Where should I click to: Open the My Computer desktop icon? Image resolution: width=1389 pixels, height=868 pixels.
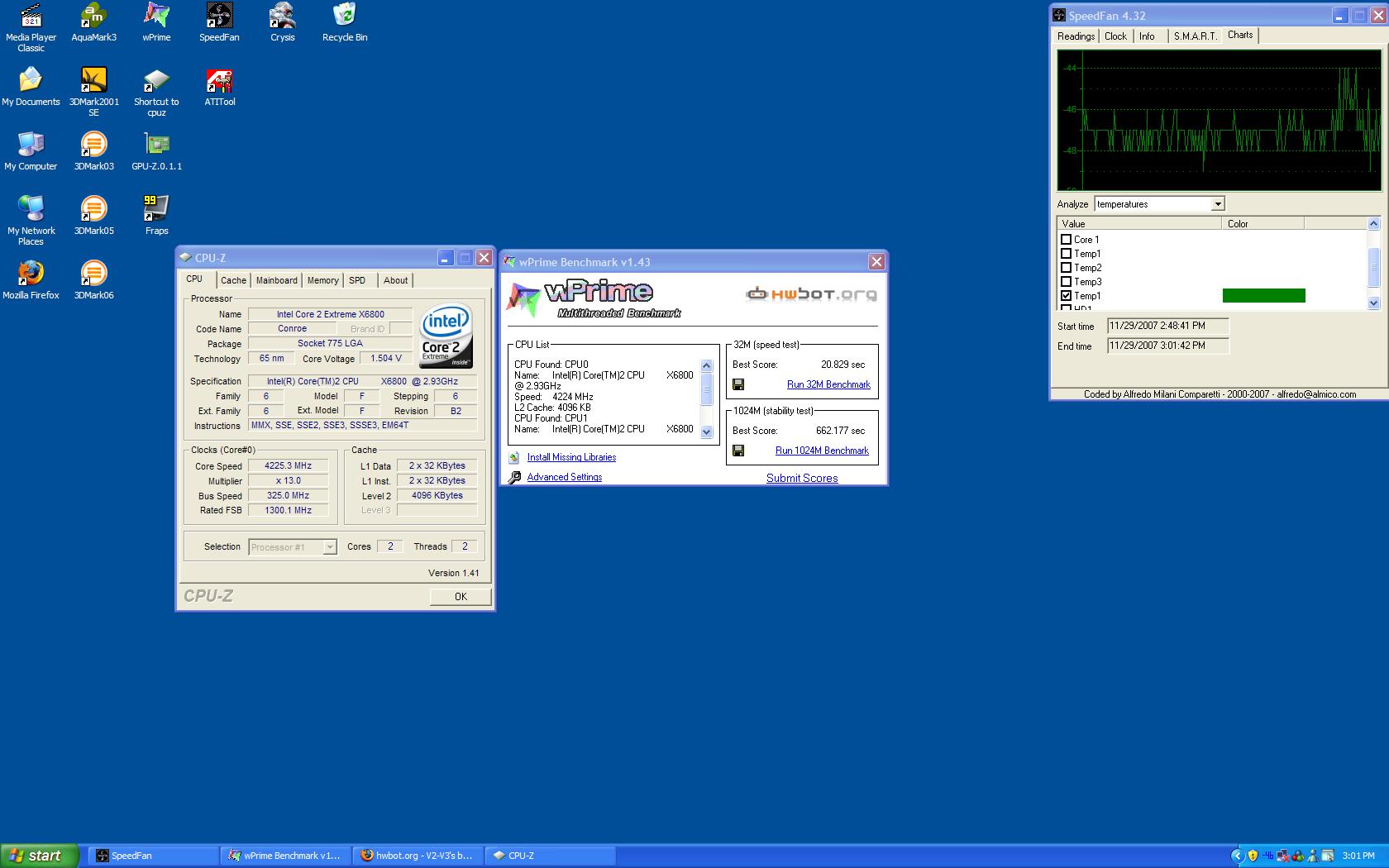pyautogui.click(x=31, y=151)
